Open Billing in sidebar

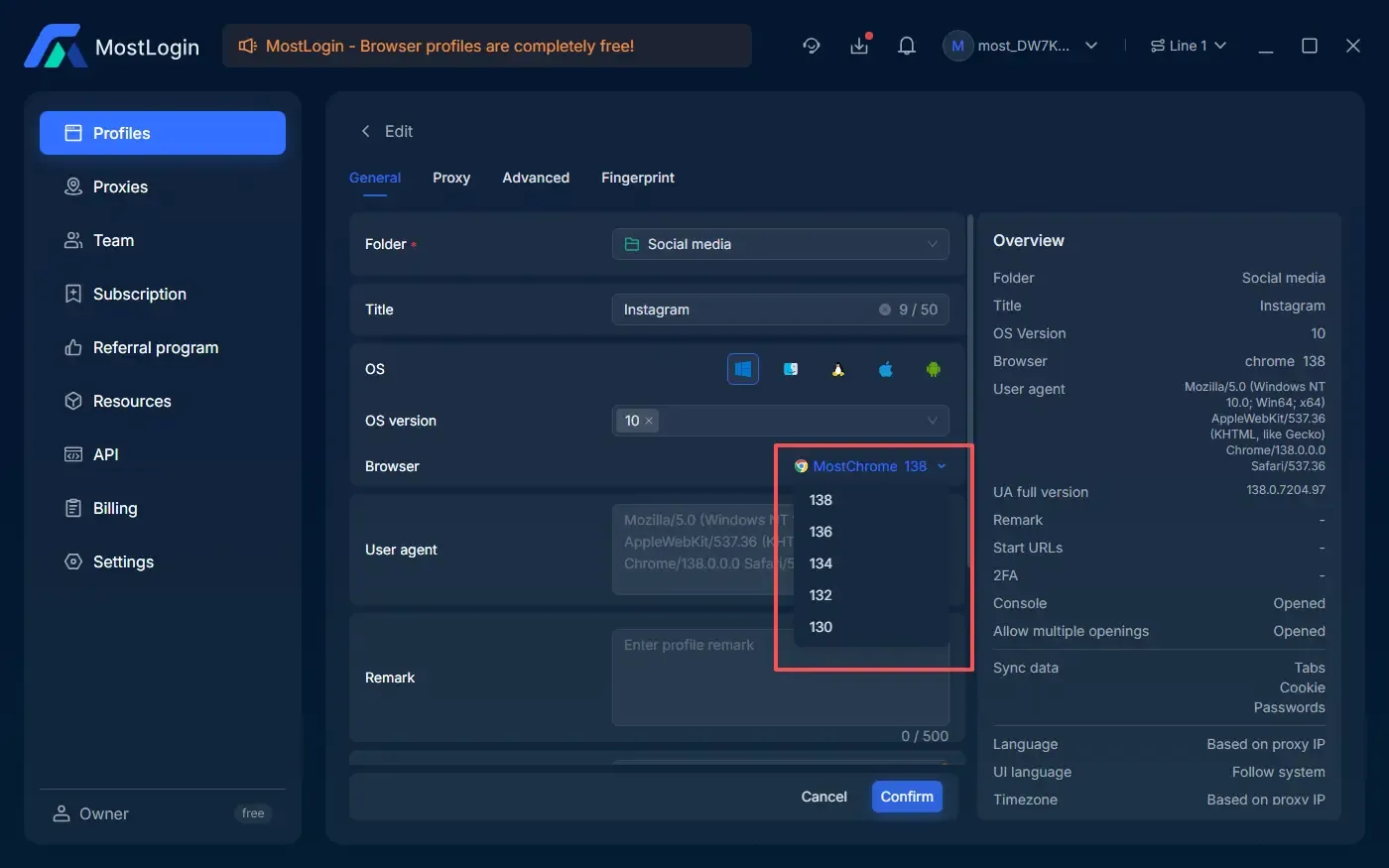163,508
